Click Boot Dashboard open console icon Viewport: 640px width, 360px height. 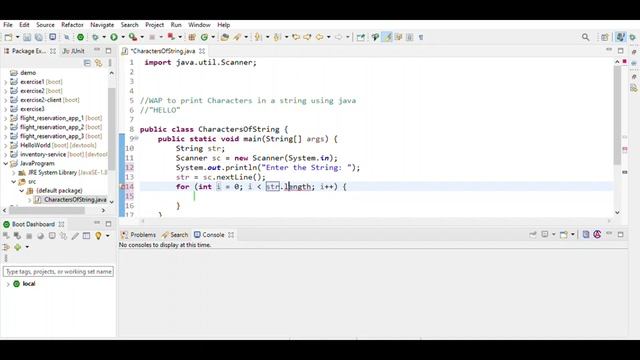point(52,236)
